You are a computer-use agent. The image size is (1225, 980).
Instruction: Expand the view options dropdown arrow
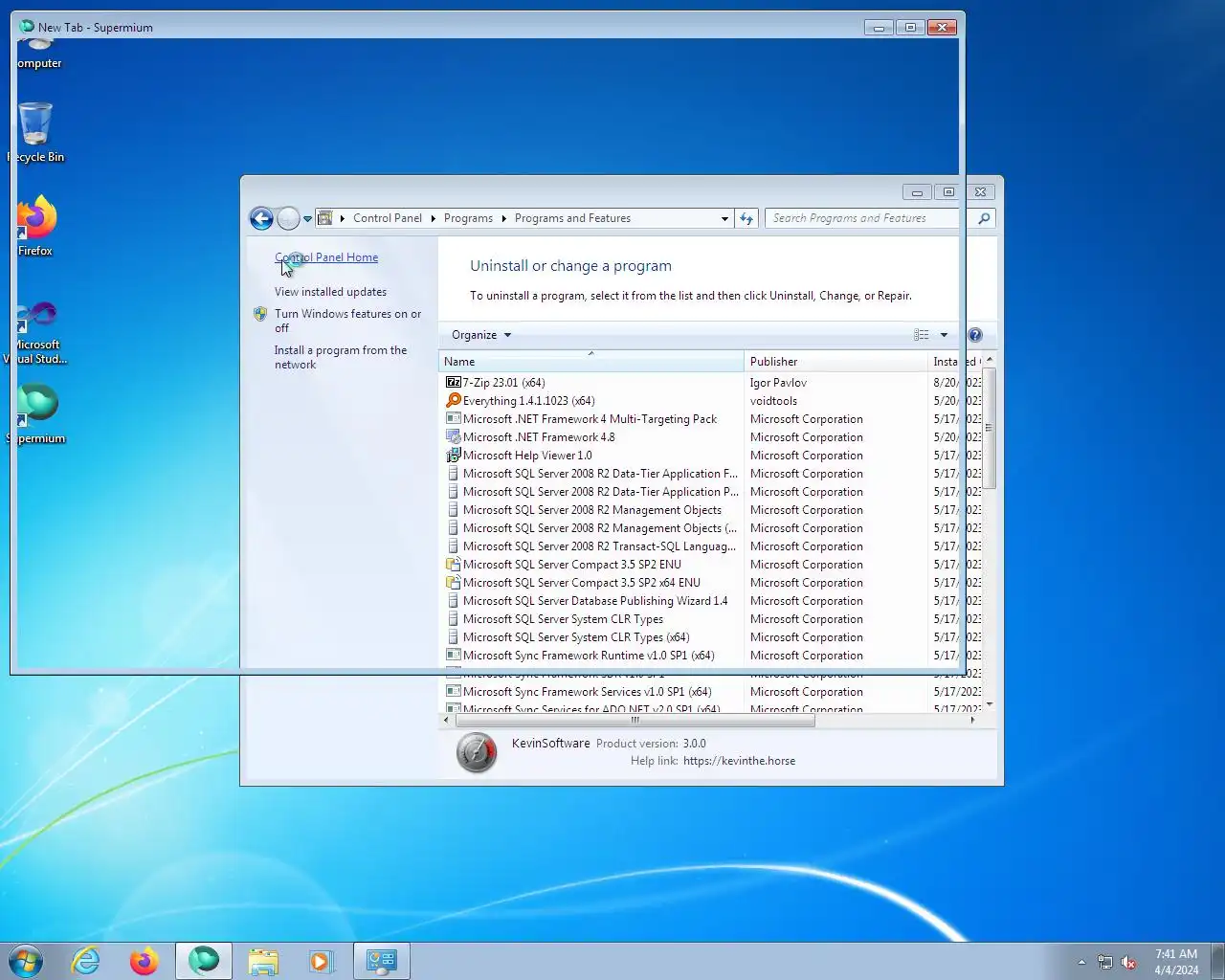click(945, 335)
